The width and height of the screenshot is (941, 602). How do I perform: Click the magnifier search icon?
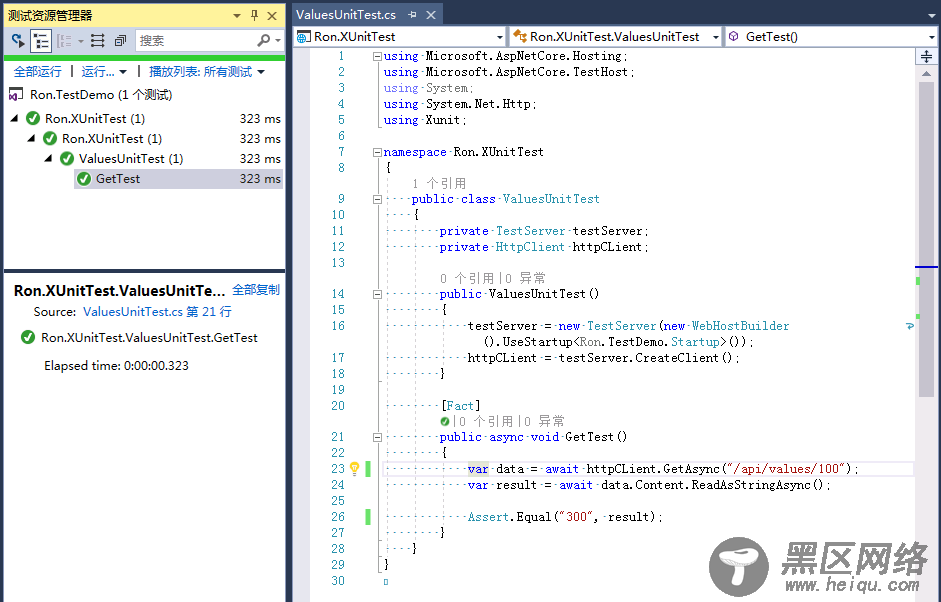click(x=263, y=40)
